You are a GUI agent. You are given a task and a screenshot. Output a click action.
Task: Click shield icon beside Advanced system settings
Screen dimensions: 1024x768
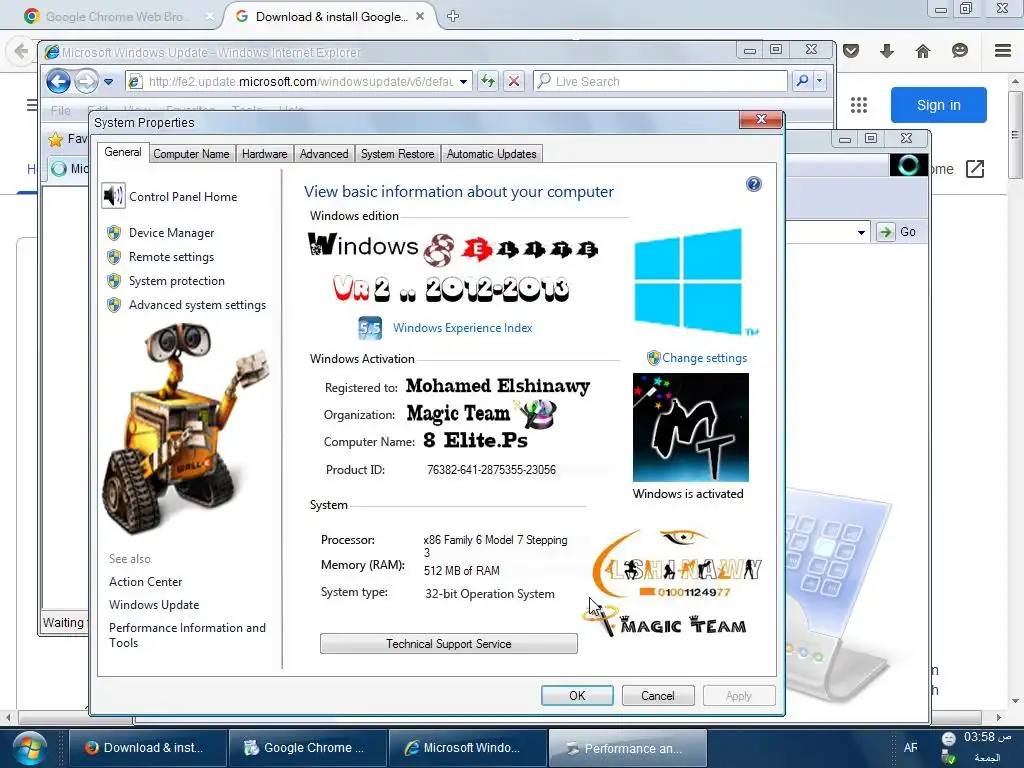pyautogui.click(x=114, y=305)
